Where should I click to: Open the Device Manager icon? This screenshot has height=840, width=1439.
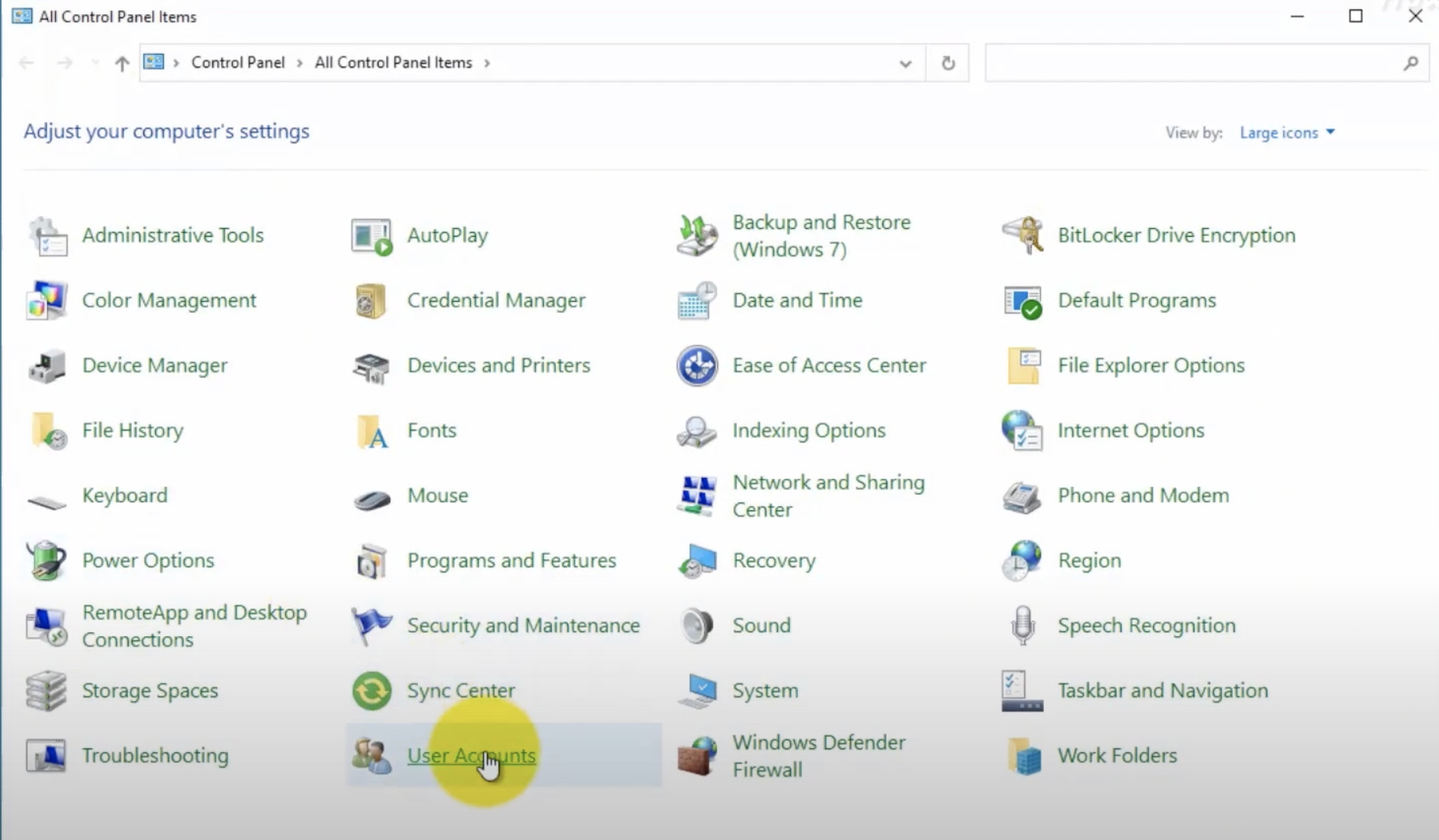[47, 366]
